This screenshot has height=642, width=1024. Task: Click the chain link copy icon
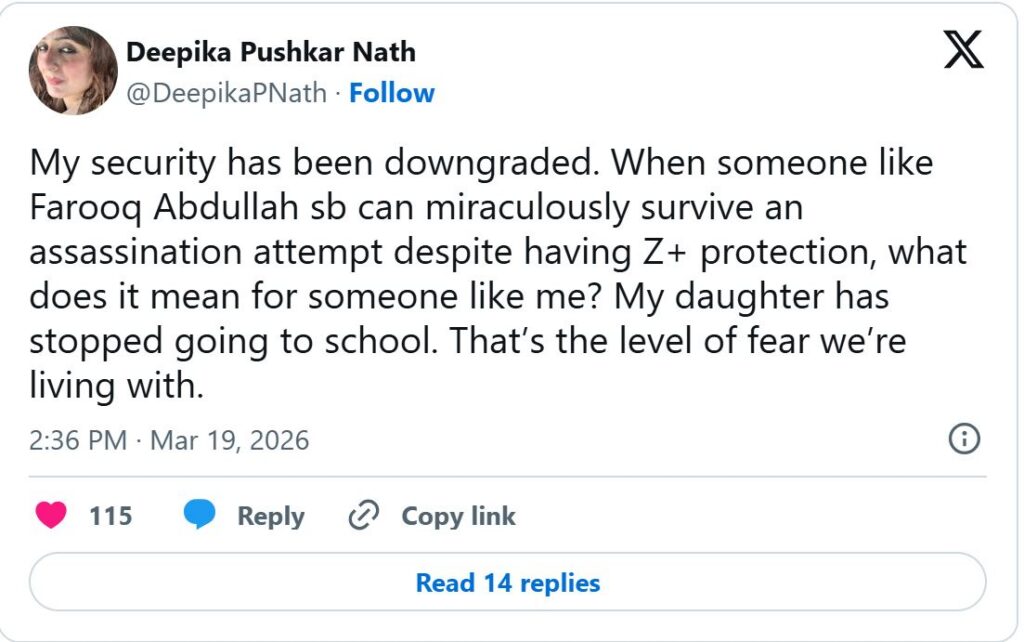[362, 516]
